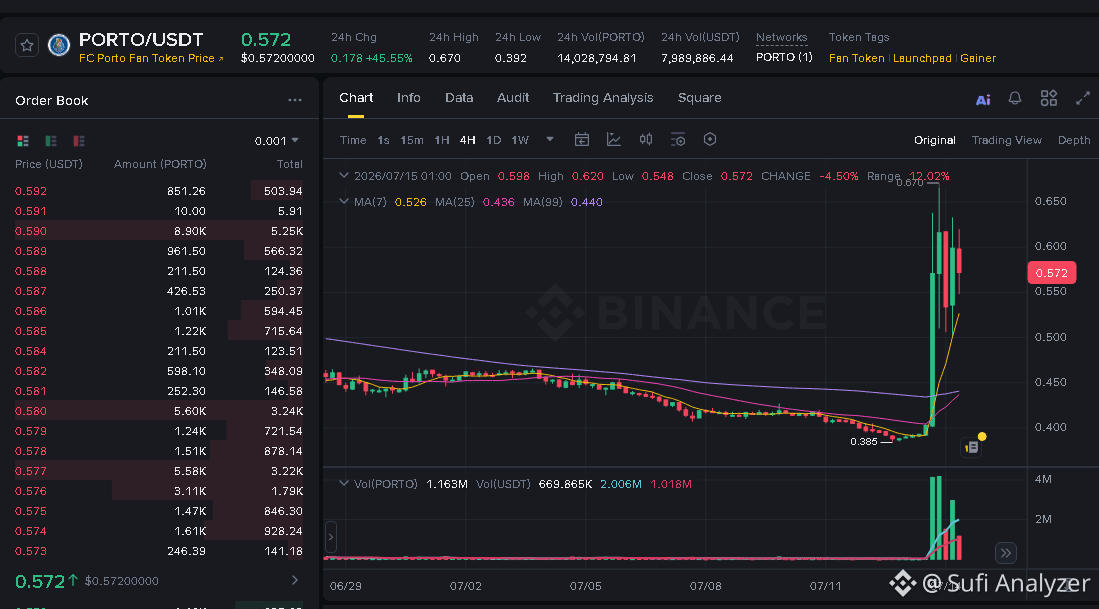
Task: Open price alert bell
Action: tap(1015, 98)
